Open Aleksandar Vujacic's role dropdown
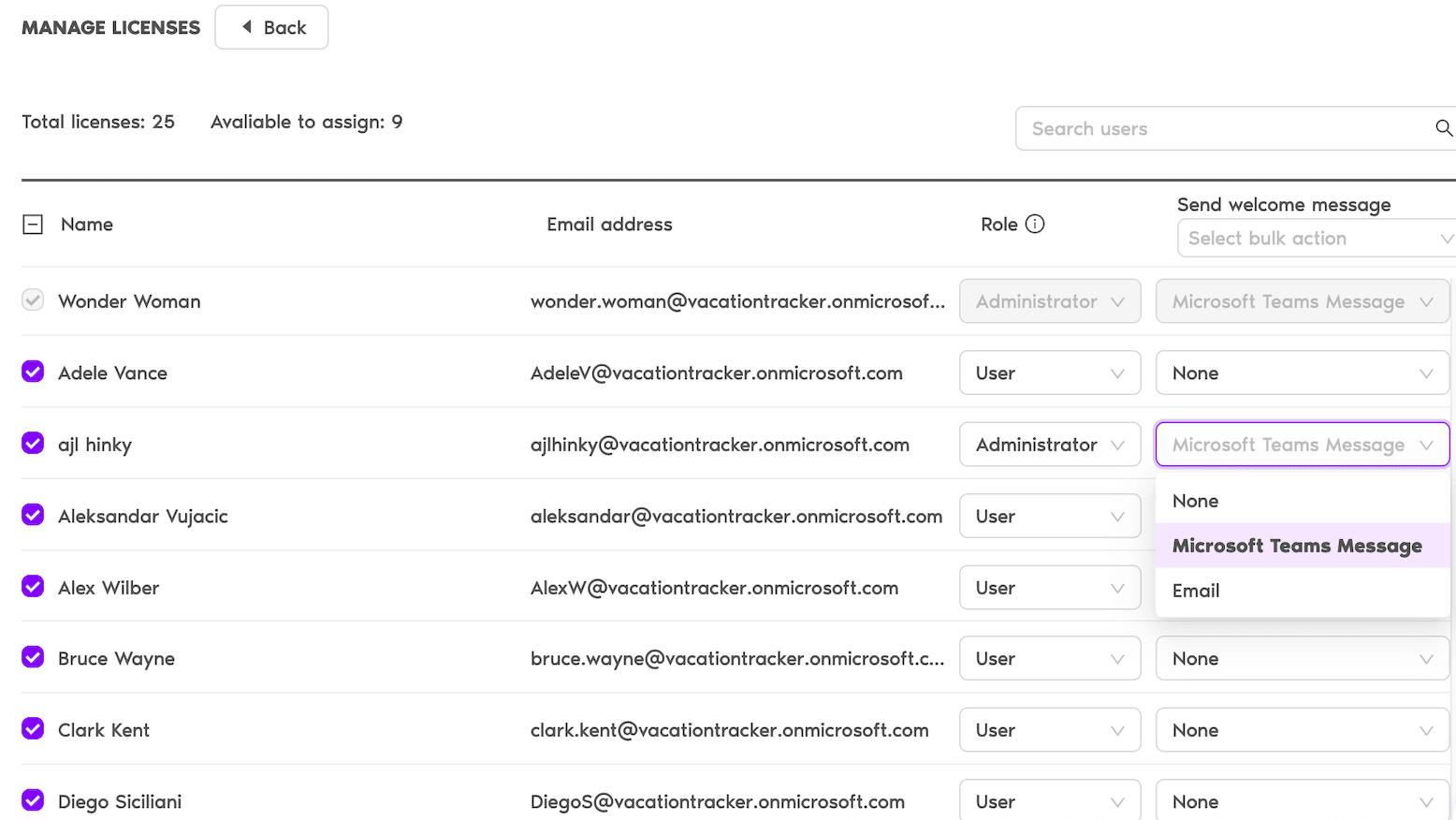The image size is (1456, 820). [x=1050, y=516]
